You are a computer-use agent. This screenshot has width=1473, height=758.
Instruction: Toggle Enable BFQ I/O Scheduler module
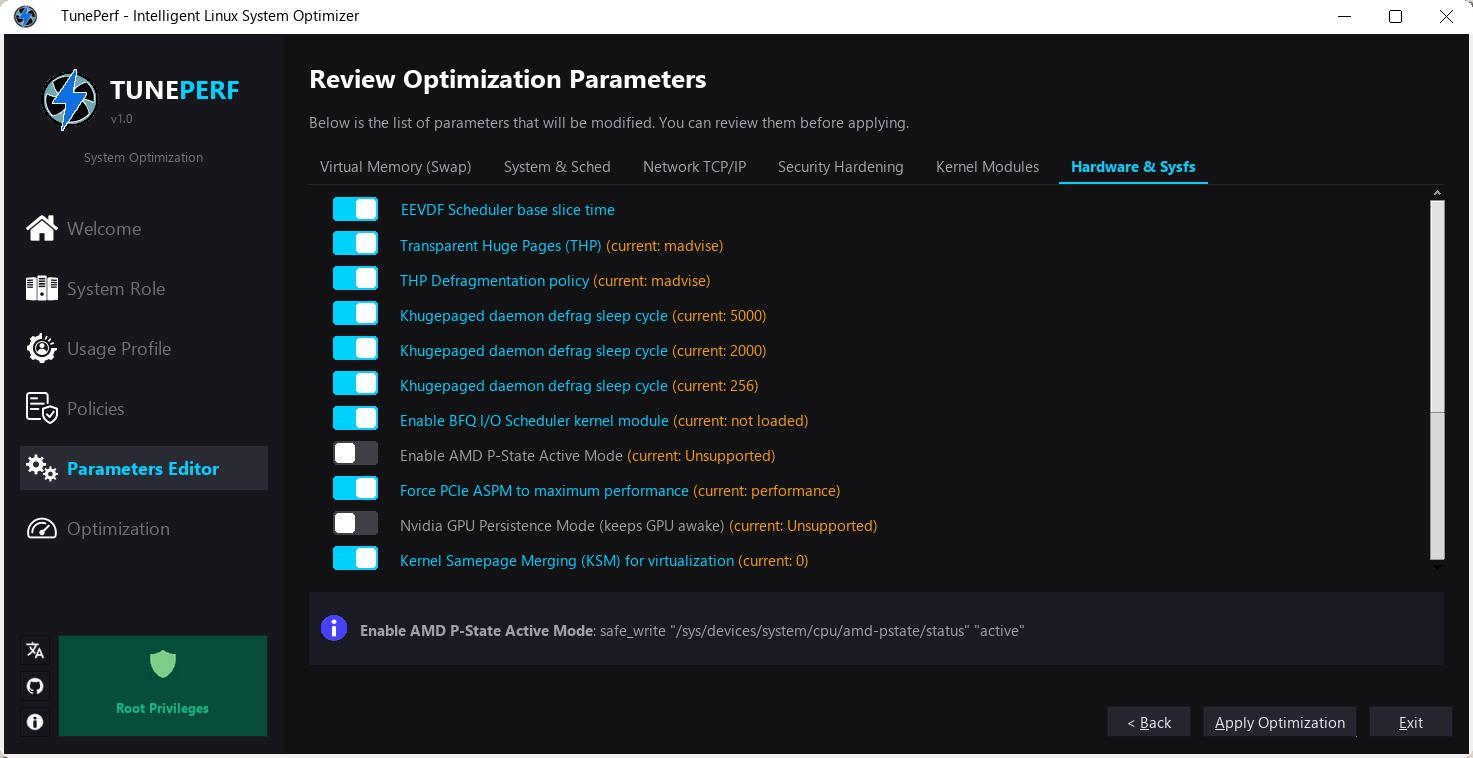pos(355,419)
